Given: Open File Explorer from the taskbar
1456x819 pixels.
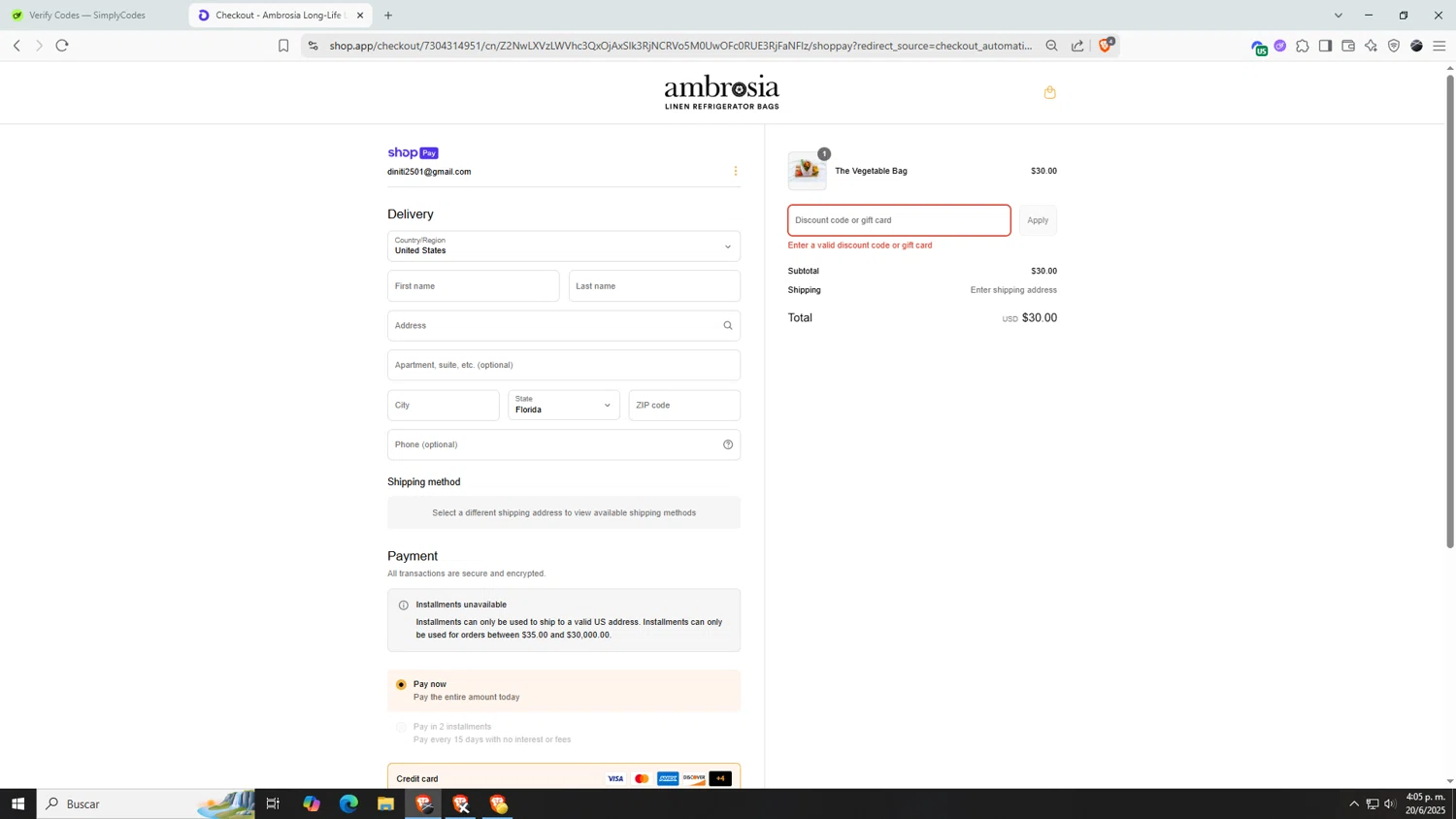Looking at the screenshot, I should pos(385,803).
